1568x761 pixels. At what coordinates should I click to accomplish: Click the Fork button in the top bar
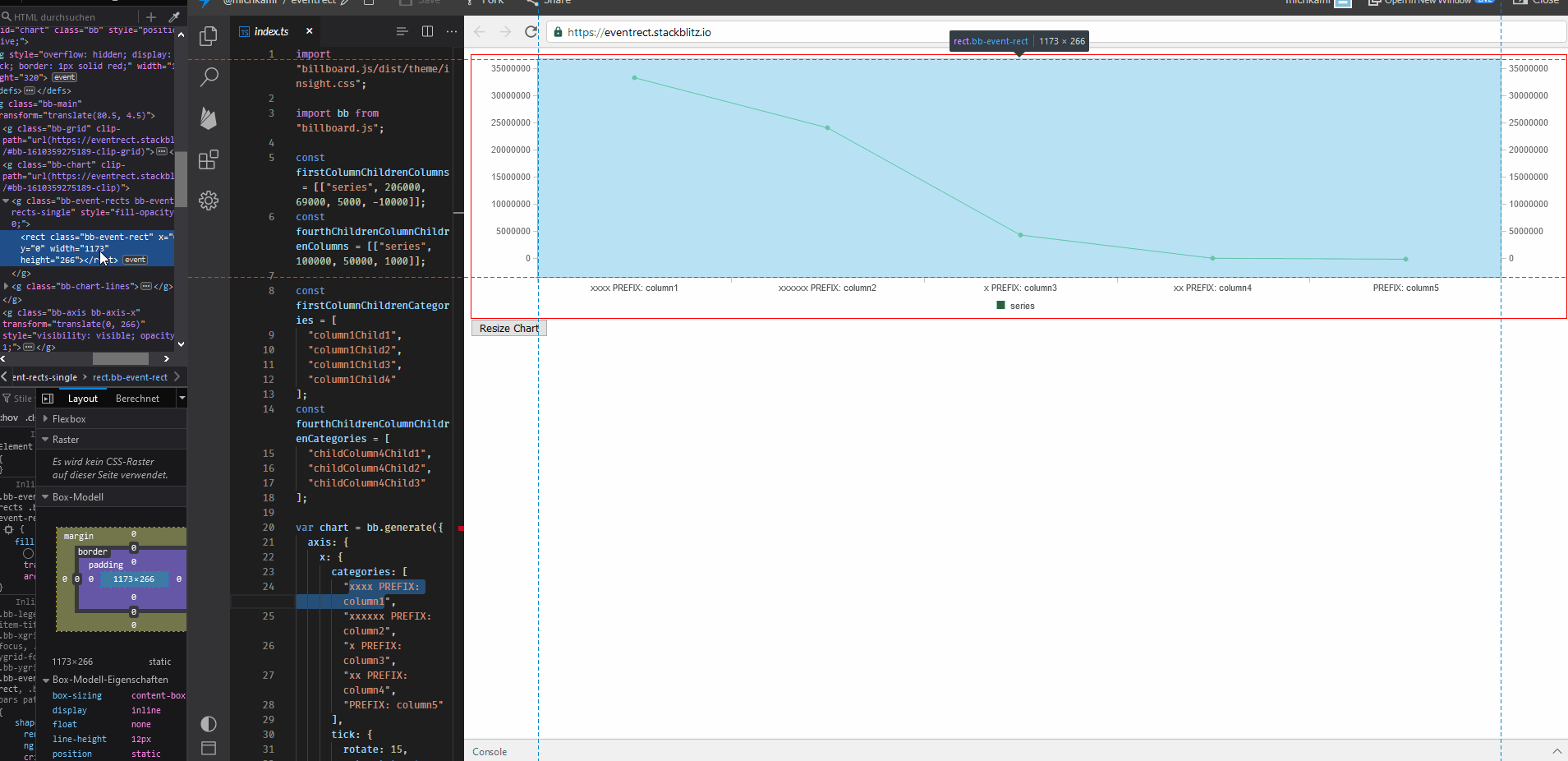pos(485,2)
